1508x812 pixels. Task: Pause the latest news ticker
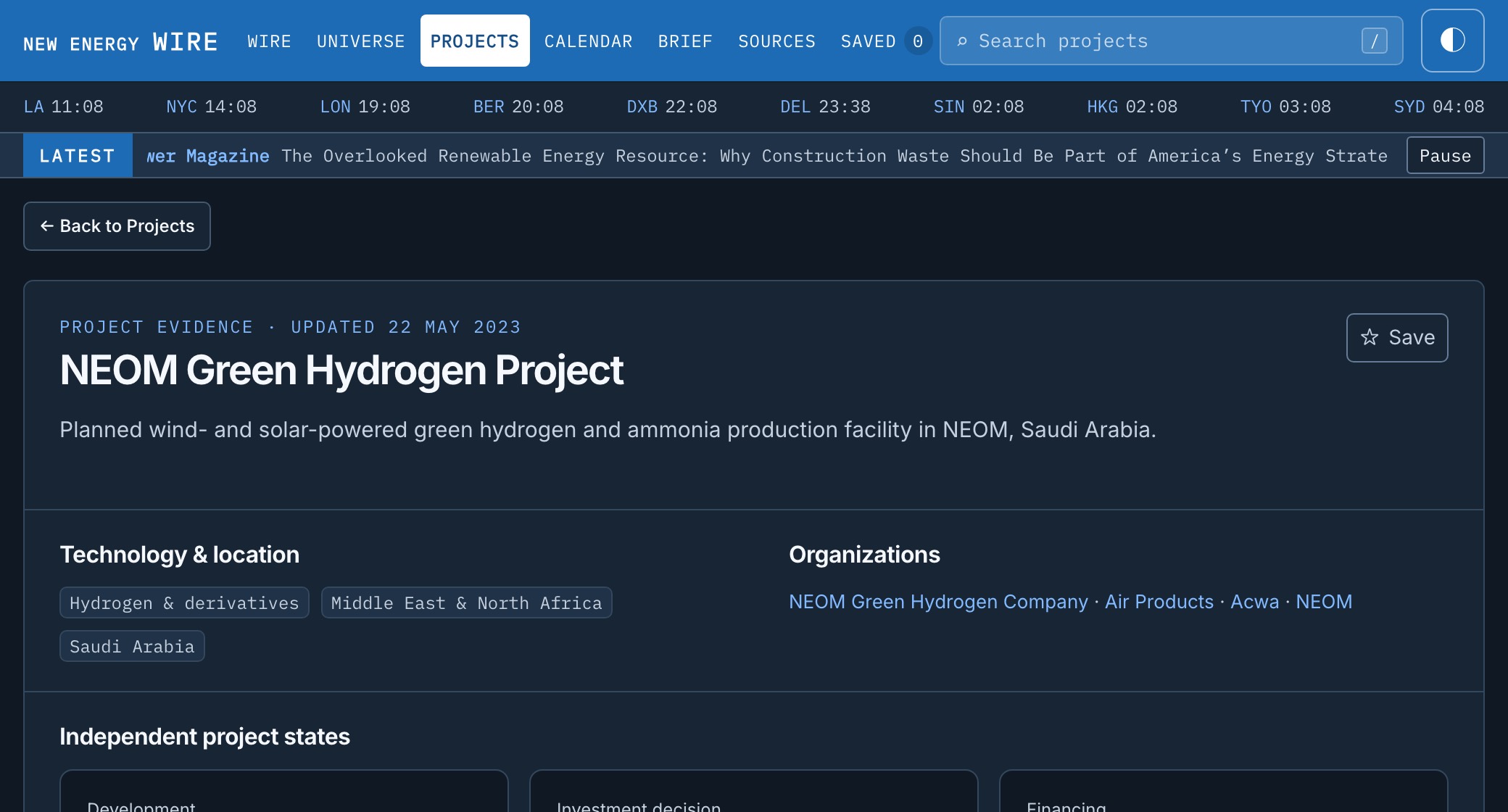tap(1445, 156)
